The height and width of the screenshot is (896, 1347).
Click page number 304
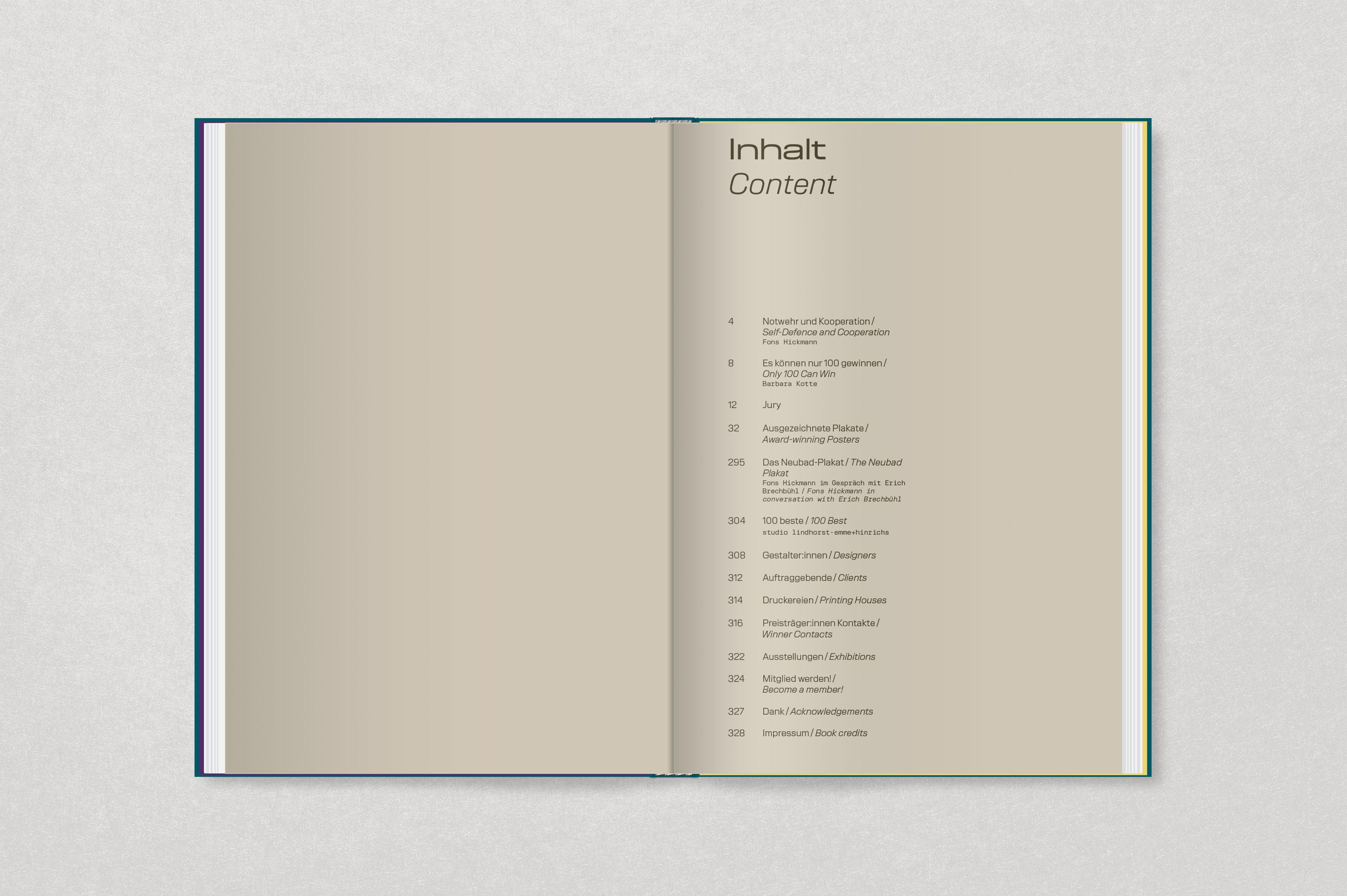tap(736, 521)
